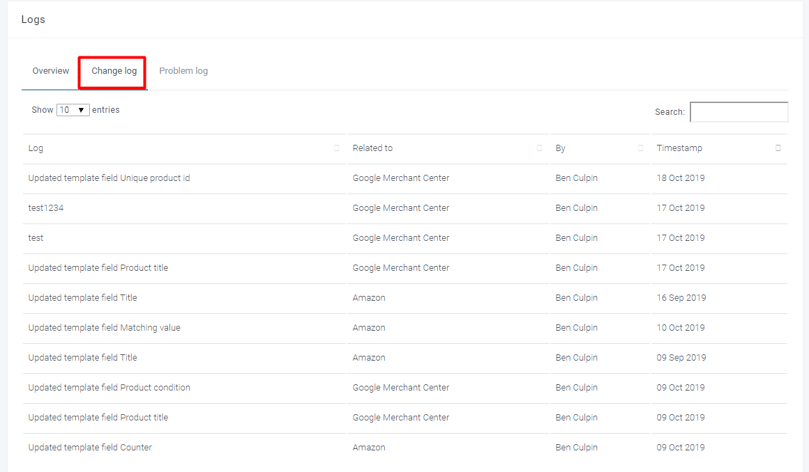Click the Timestamp column header label
809x472 pixels.
[x=679, y=148]
